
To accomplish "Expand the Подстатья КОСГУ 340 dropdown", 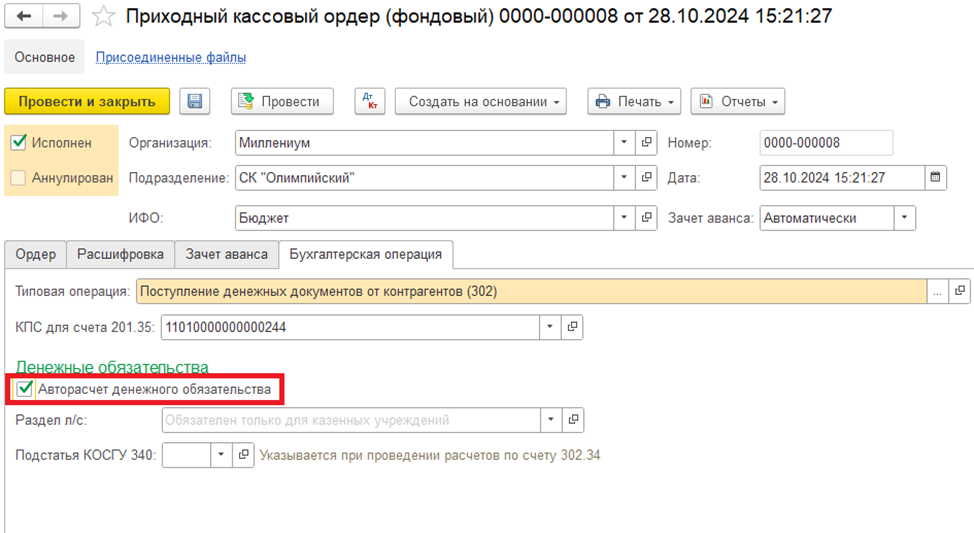I will pyautogui.click(x=221, y=455).
